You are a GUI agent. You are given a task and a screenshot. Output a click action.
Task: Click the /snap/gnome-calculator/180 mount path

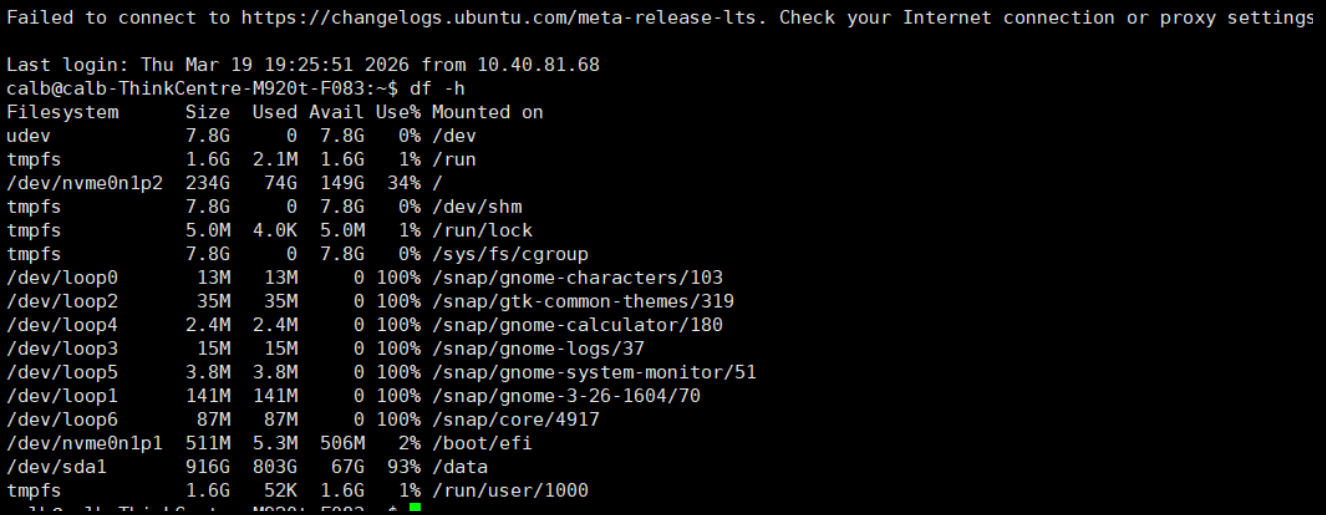[577, 325]
